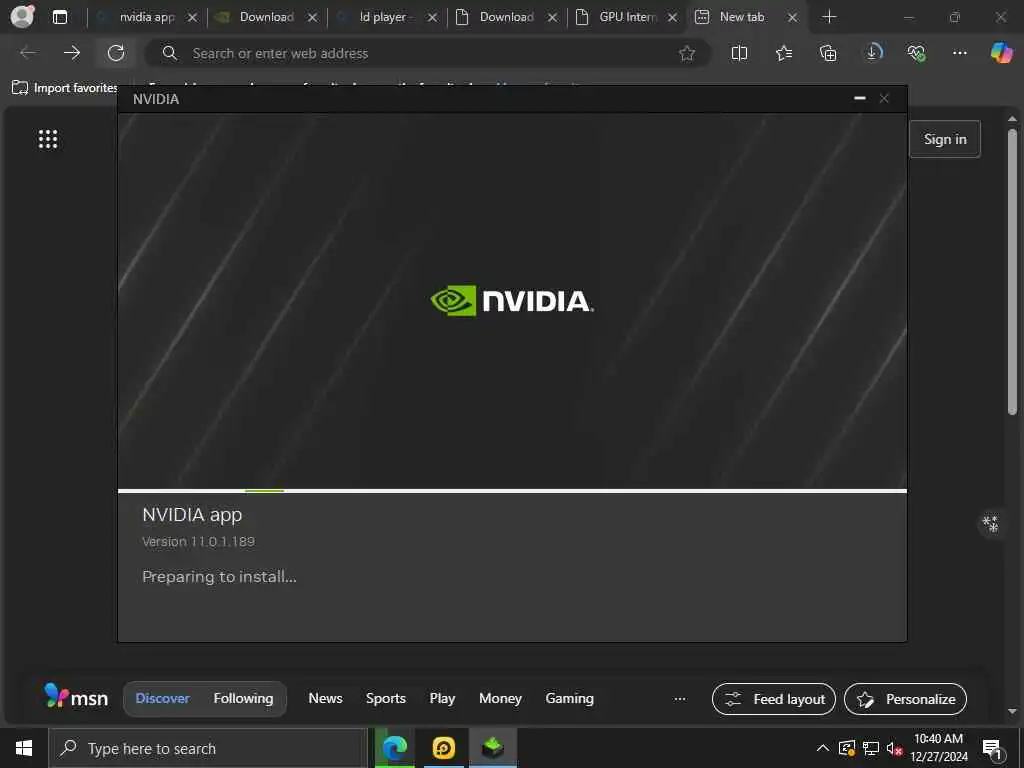1024x768 pixels.
Task: Select the Discover feed tab
Action: [x=162, y=698]
